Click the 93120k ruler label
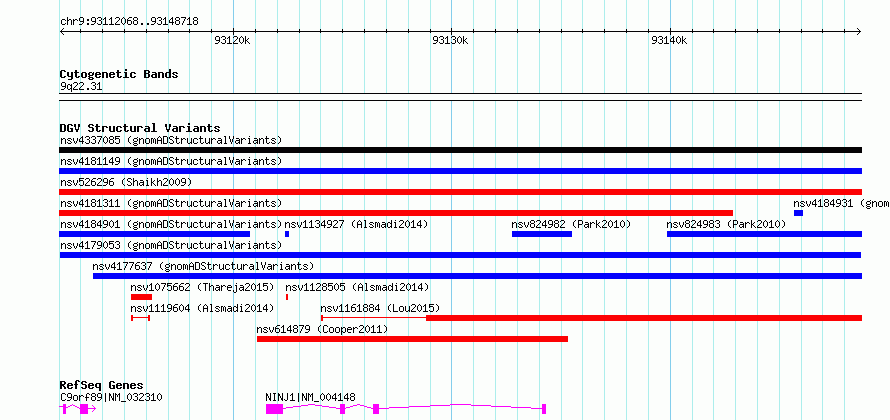 point(233,40)
